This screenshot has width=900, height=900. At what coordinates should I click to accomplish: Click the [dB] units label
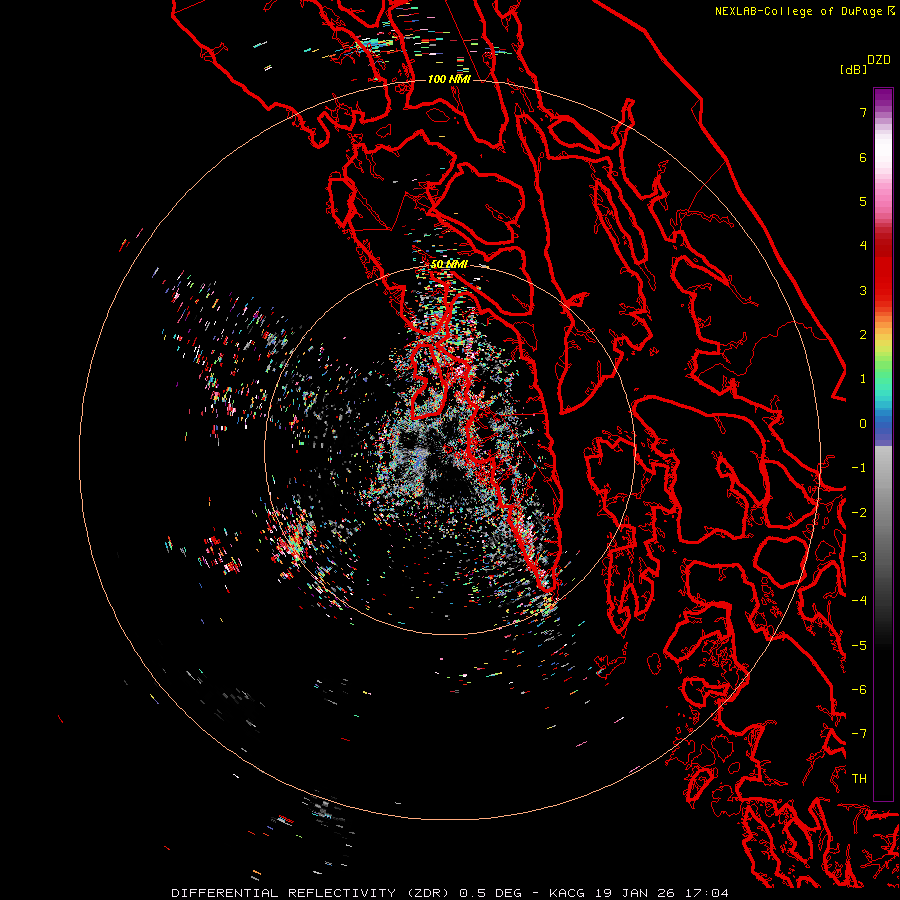click(854, 69)
